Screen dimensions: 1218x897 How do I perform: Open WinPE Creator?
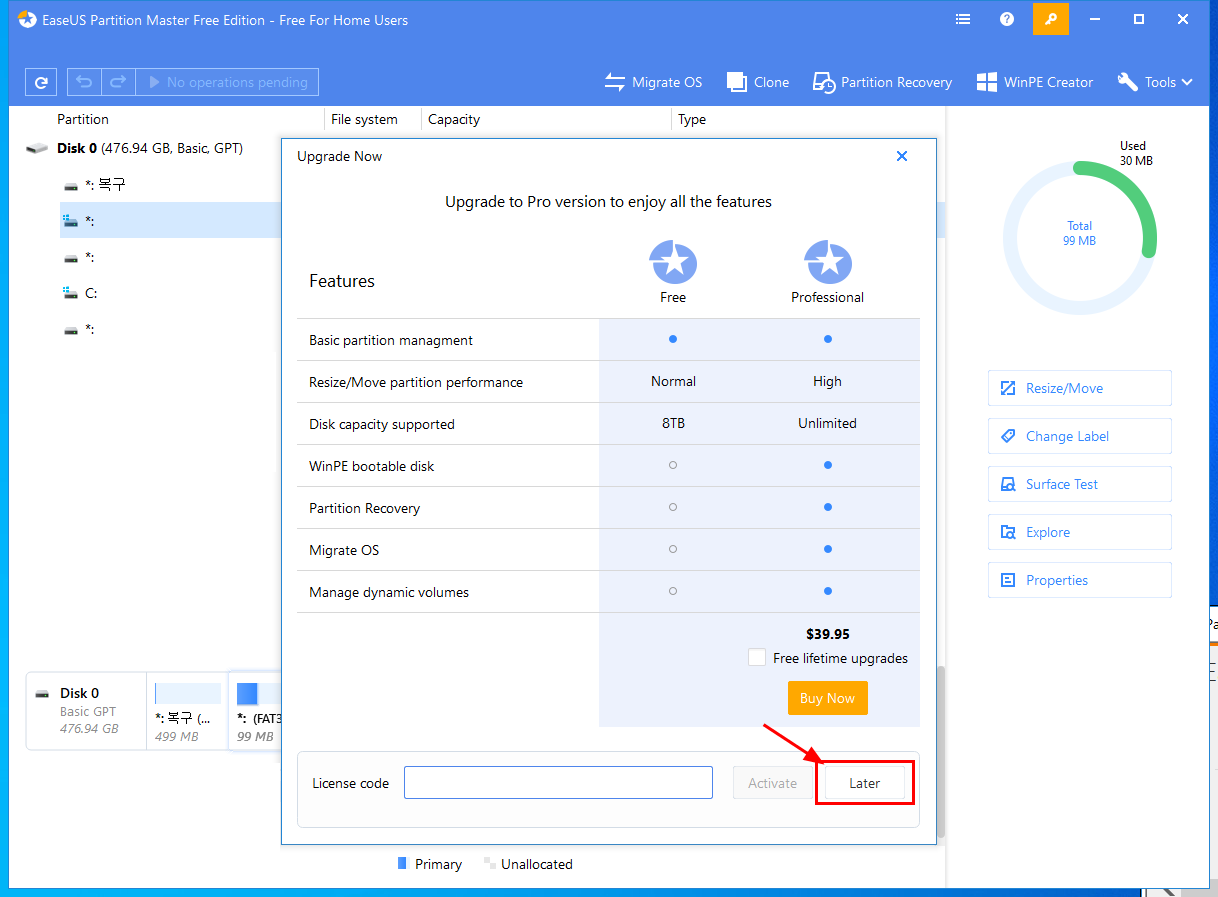click(1035, 82)
